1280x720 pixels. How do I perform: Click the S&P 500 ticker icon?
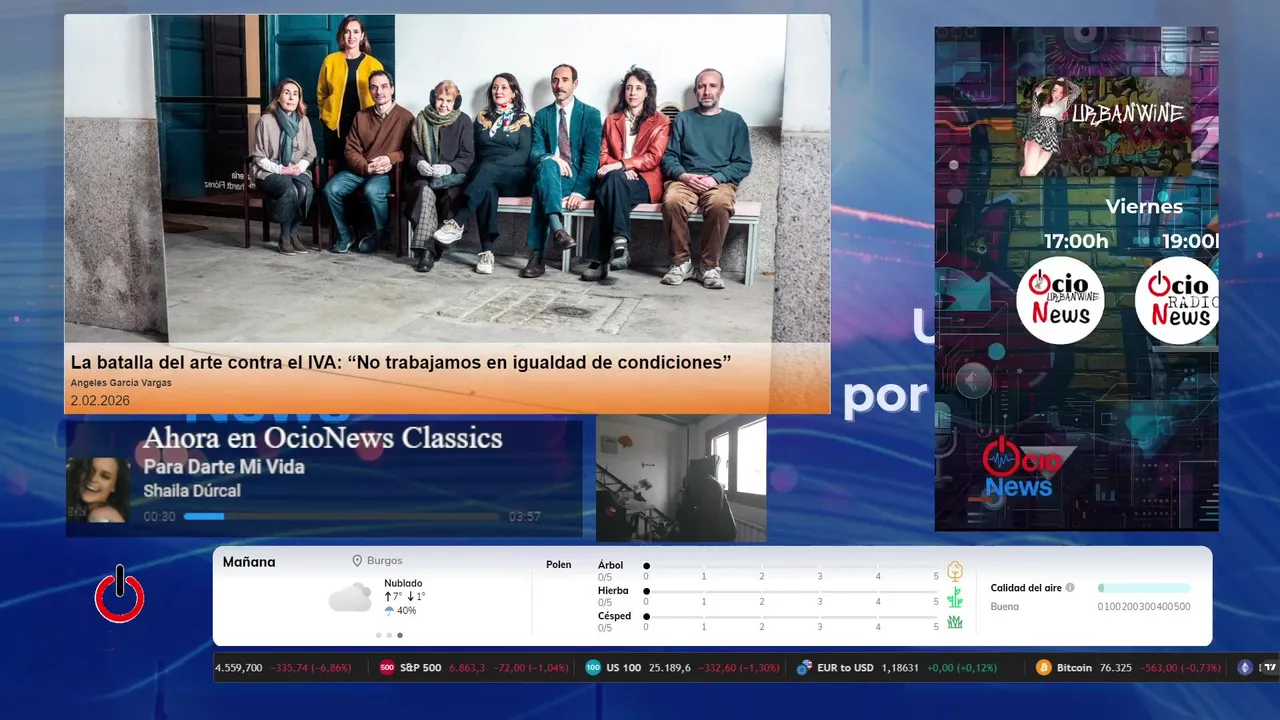pyautogui.click(x=387, y=668)
